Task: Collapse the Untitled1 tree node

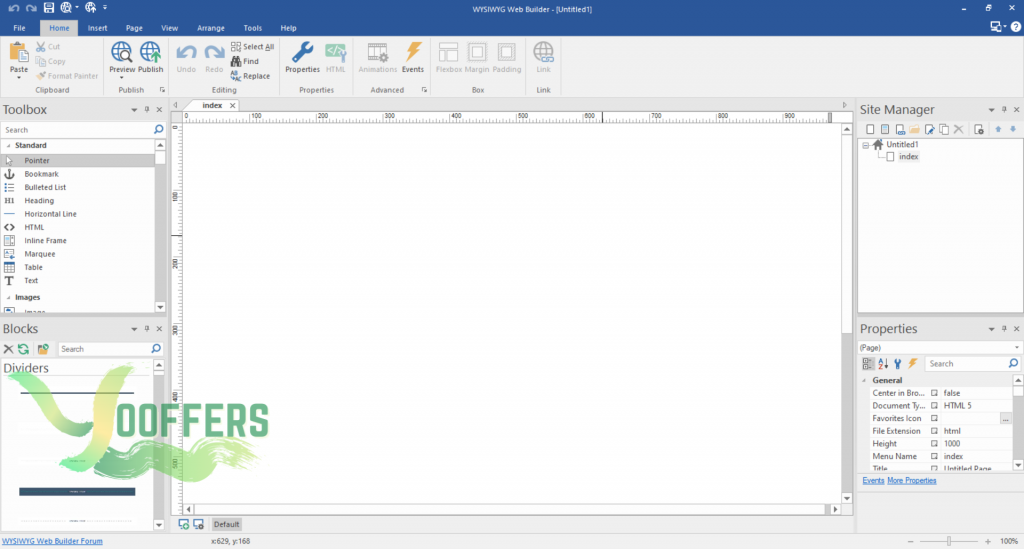Action: (x=866, y=145)
